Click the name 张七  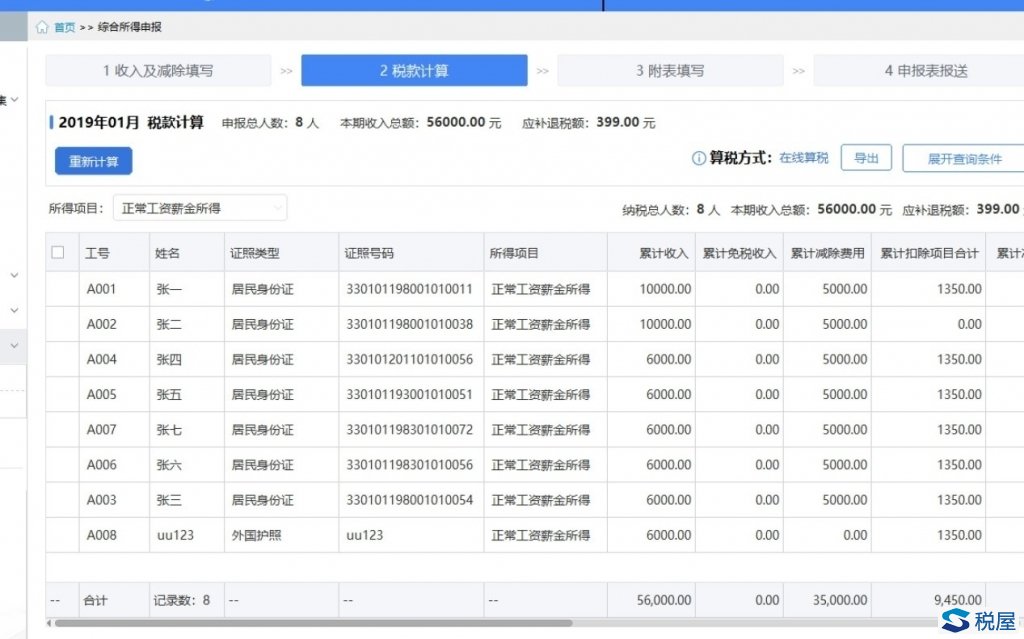coord(169,430)
